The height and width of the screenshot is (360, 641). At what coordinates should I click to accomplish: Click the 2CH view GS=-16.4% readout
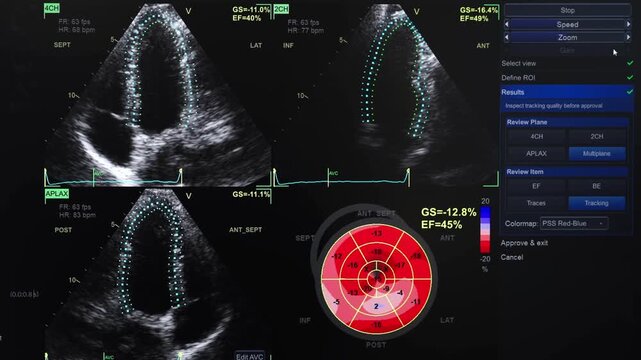tap(479, 10)
